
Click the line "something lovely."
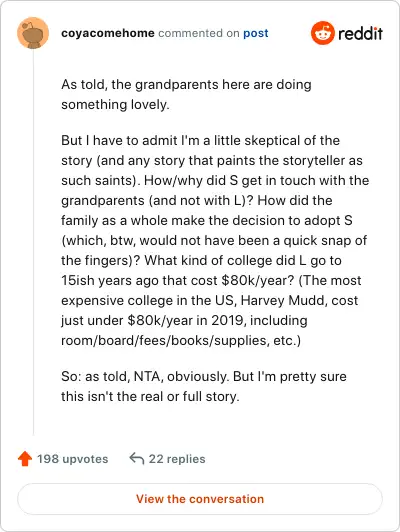115,104
